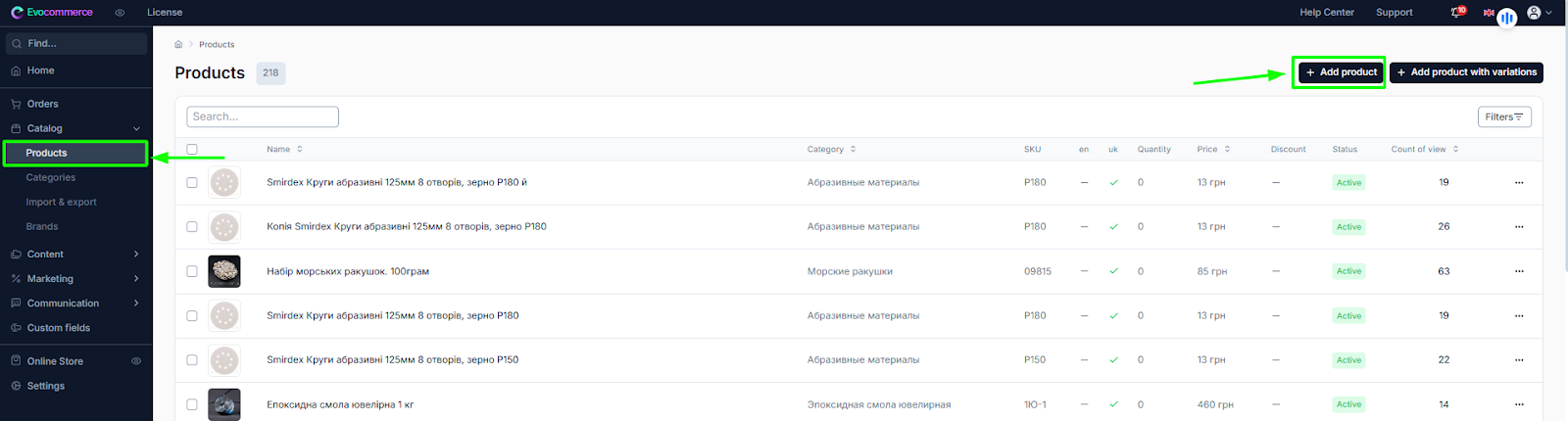This screenshot has width=1568, height=421.
Task: Check the box for Копія Smirdex row
Action: coord(192,226)
